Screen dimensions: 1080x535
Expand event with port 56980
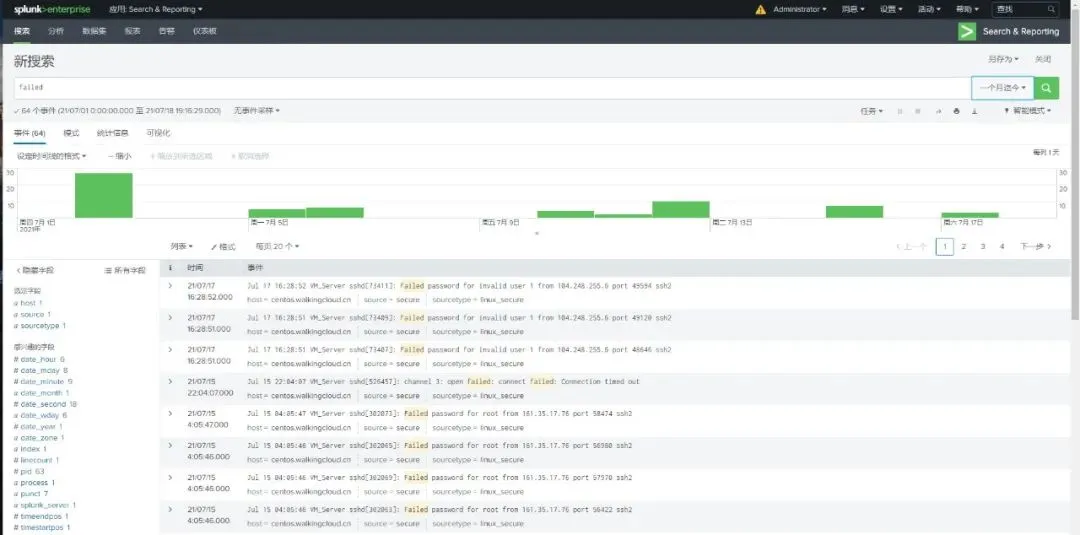(x=170, y=445)
